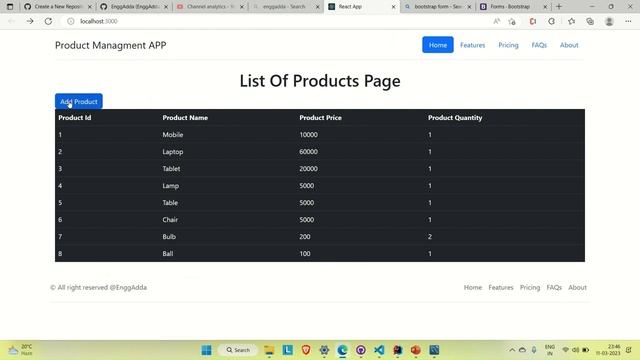
Task: Open the Collections icon in browser toolbar
Action: 590,21
